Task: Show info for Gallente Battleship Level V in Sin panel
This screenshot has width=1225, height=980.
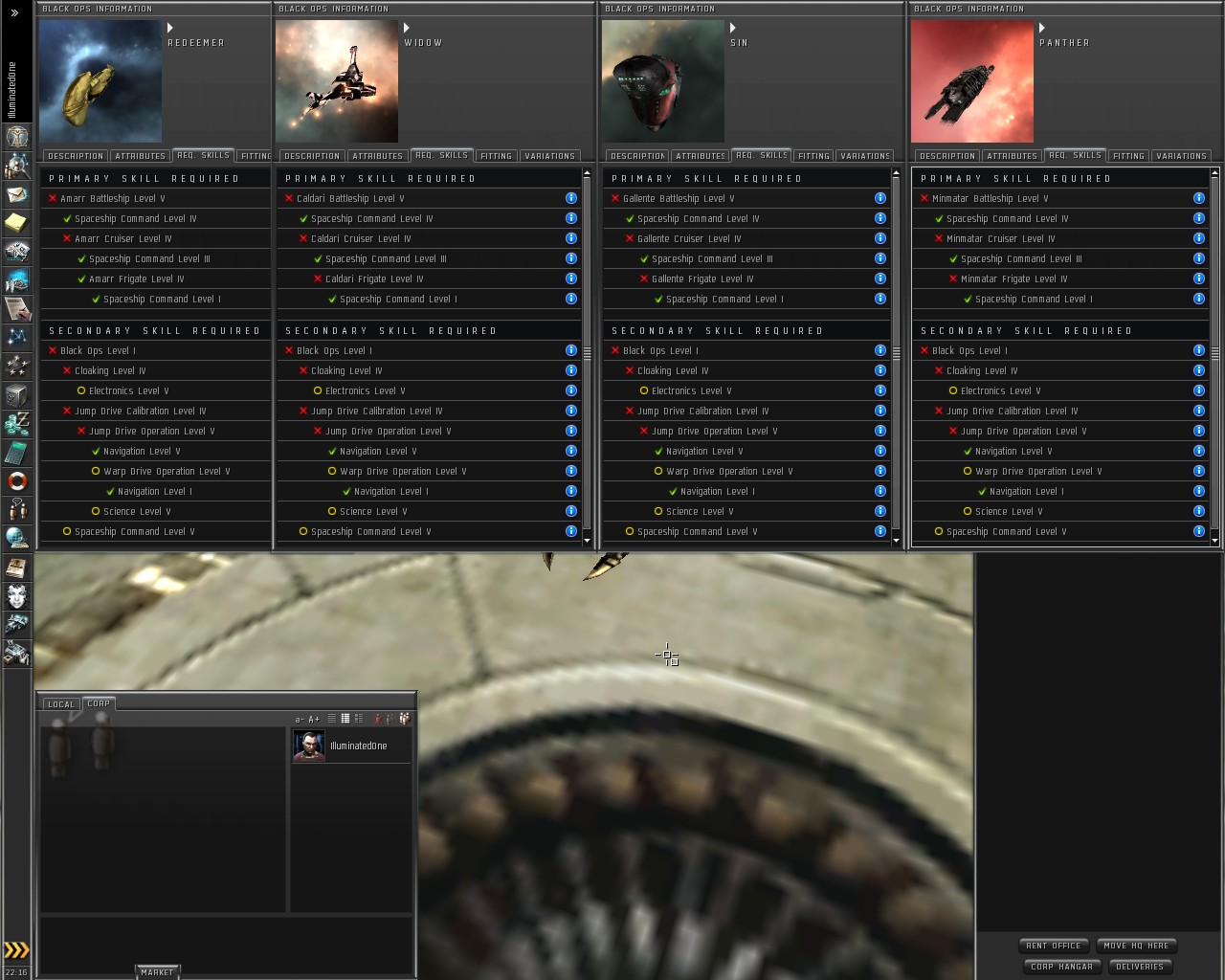Action: (880, 198)
